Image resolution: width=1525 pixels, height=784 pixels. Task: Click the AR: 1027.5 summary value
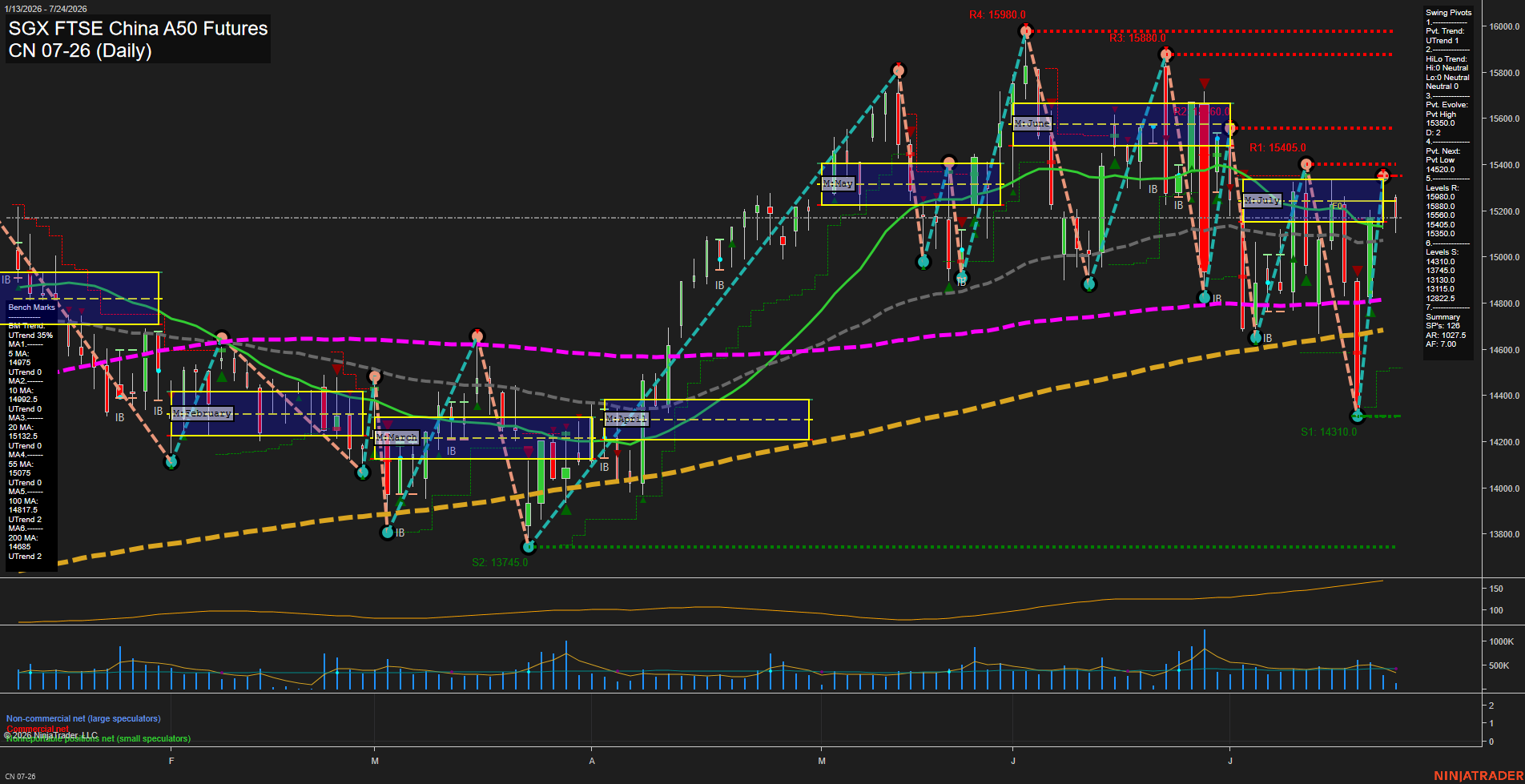click(x=1446, y=336)
